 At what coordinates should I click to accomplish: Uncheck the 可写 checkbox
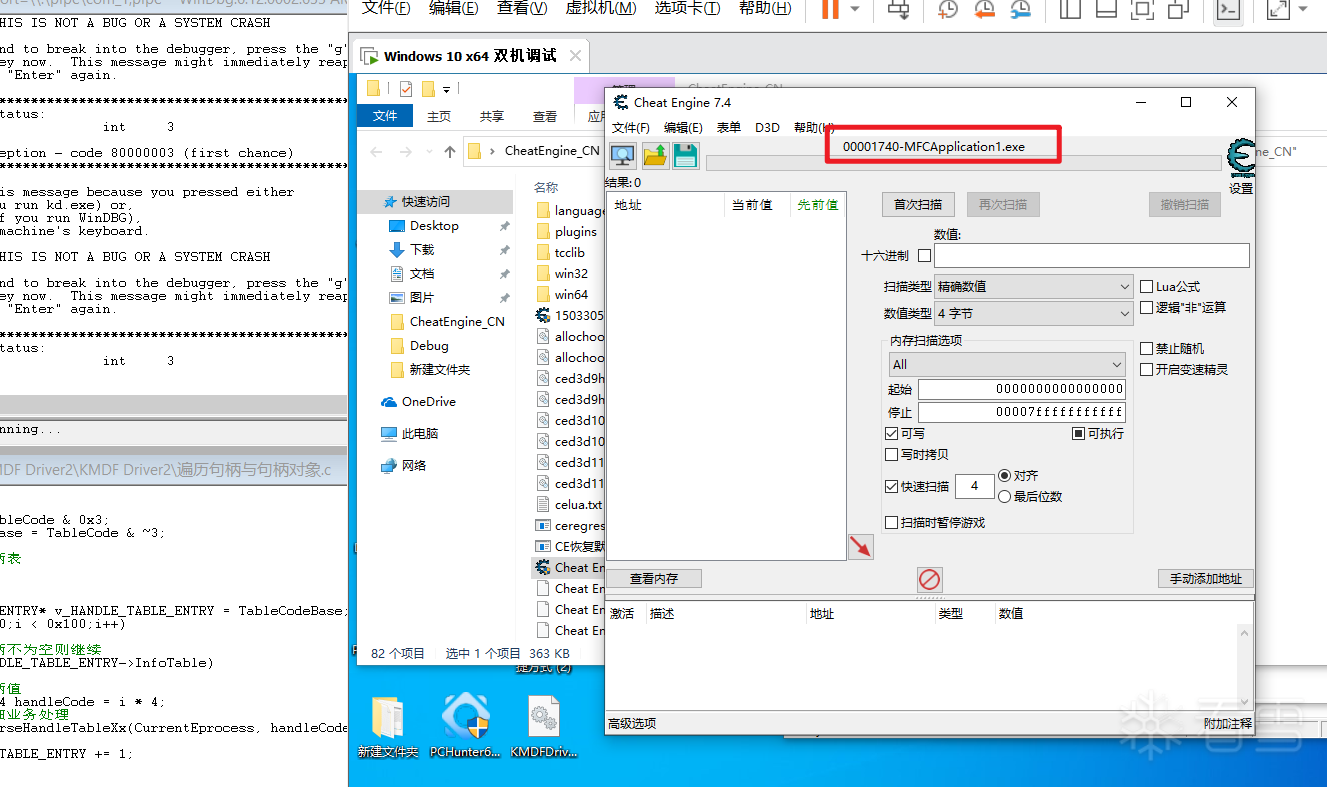point(892,434)
